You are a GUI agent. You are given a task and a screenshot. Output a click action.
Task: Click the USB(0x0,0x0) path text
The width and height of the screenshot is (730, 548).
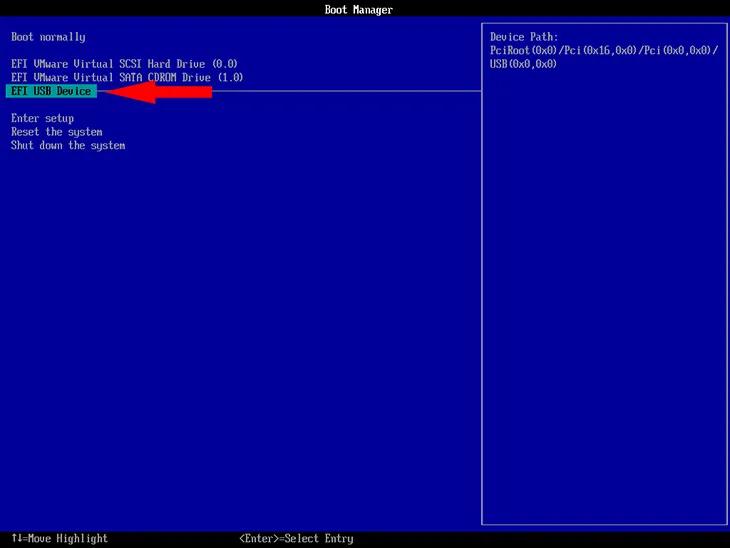tap(523, 64)
